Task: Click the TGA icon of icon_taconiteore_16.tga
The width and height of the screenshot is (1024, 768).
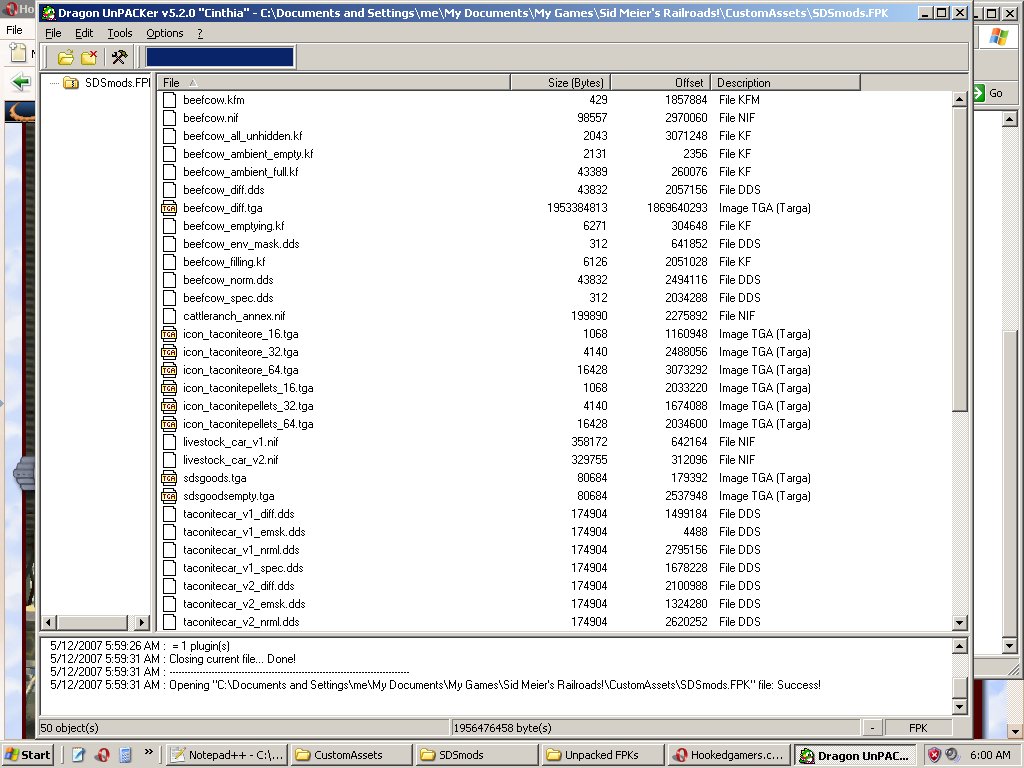Action: [x=169, y=334]
